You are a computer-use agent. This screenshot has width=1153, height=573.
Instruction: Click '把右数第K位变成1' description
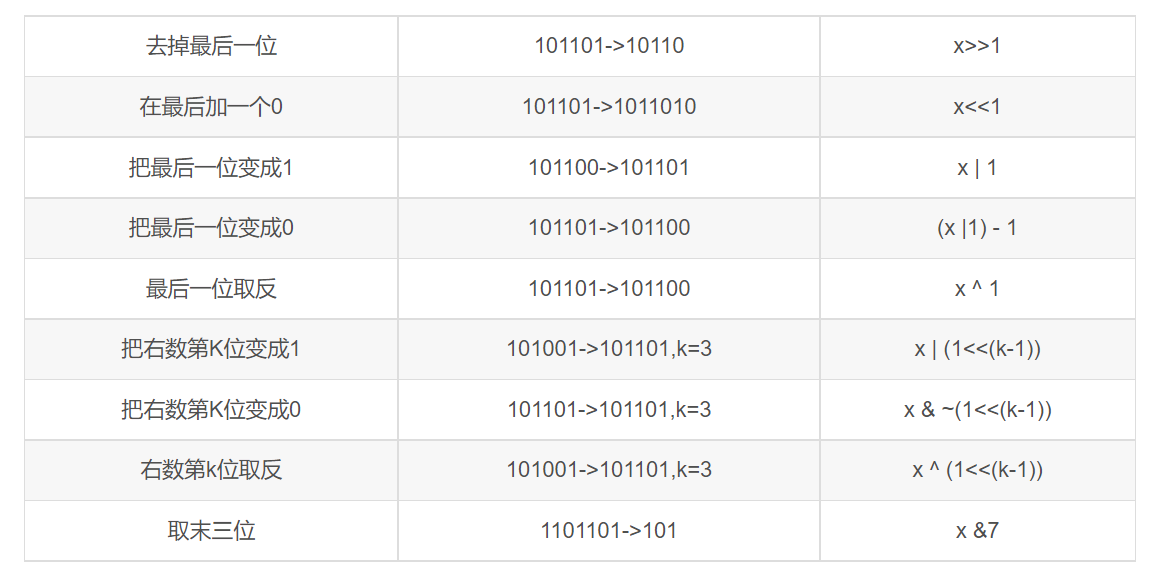(211, 349)
